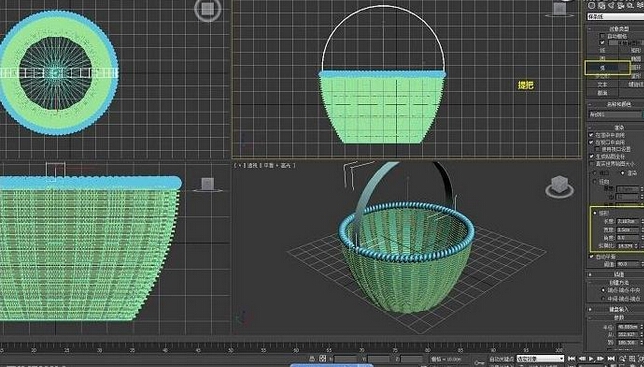Screen dimensions: 644x367
Task: Select the zoom navigation icon bottom right
Action: pos(623,359)
